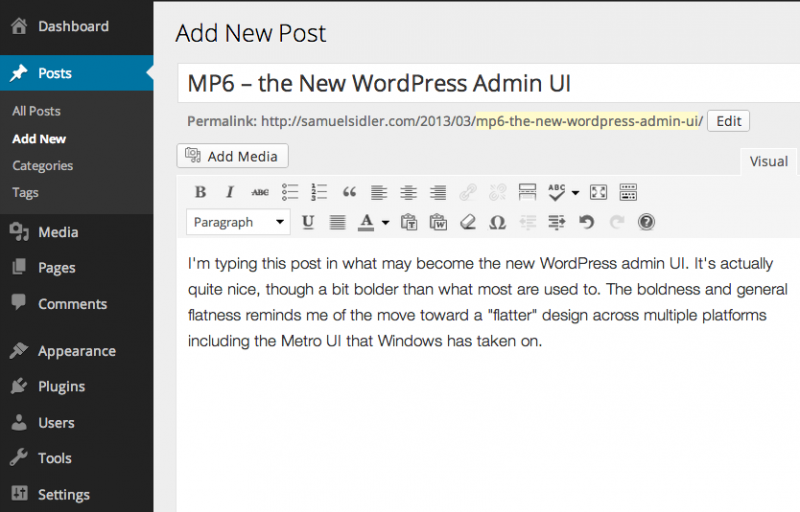This screenshot has width=800, height=512.
Task: Select Add New under Posts
Action: point(39,139)
